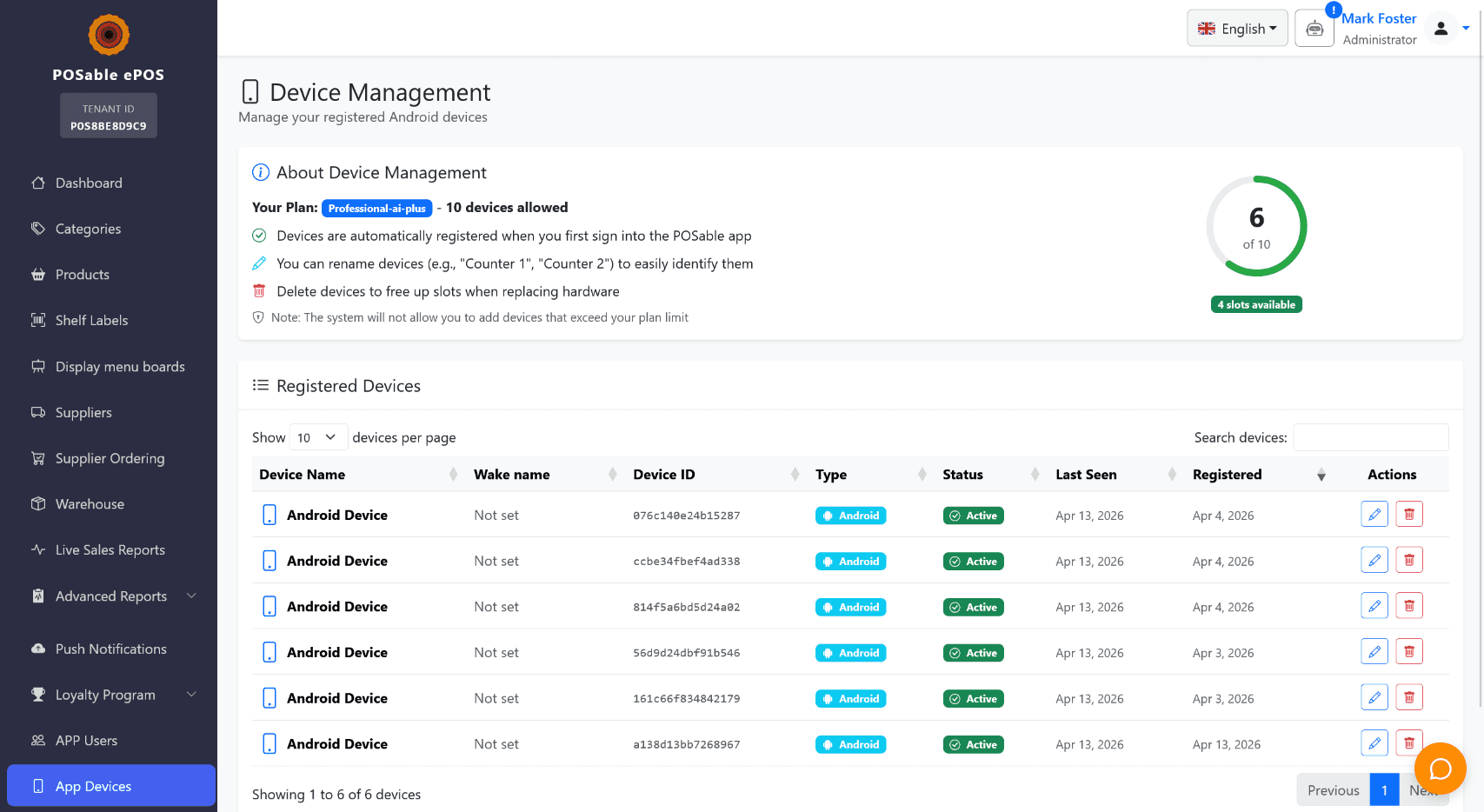Go to Dashboard in the sidebar

click(89, 183)
